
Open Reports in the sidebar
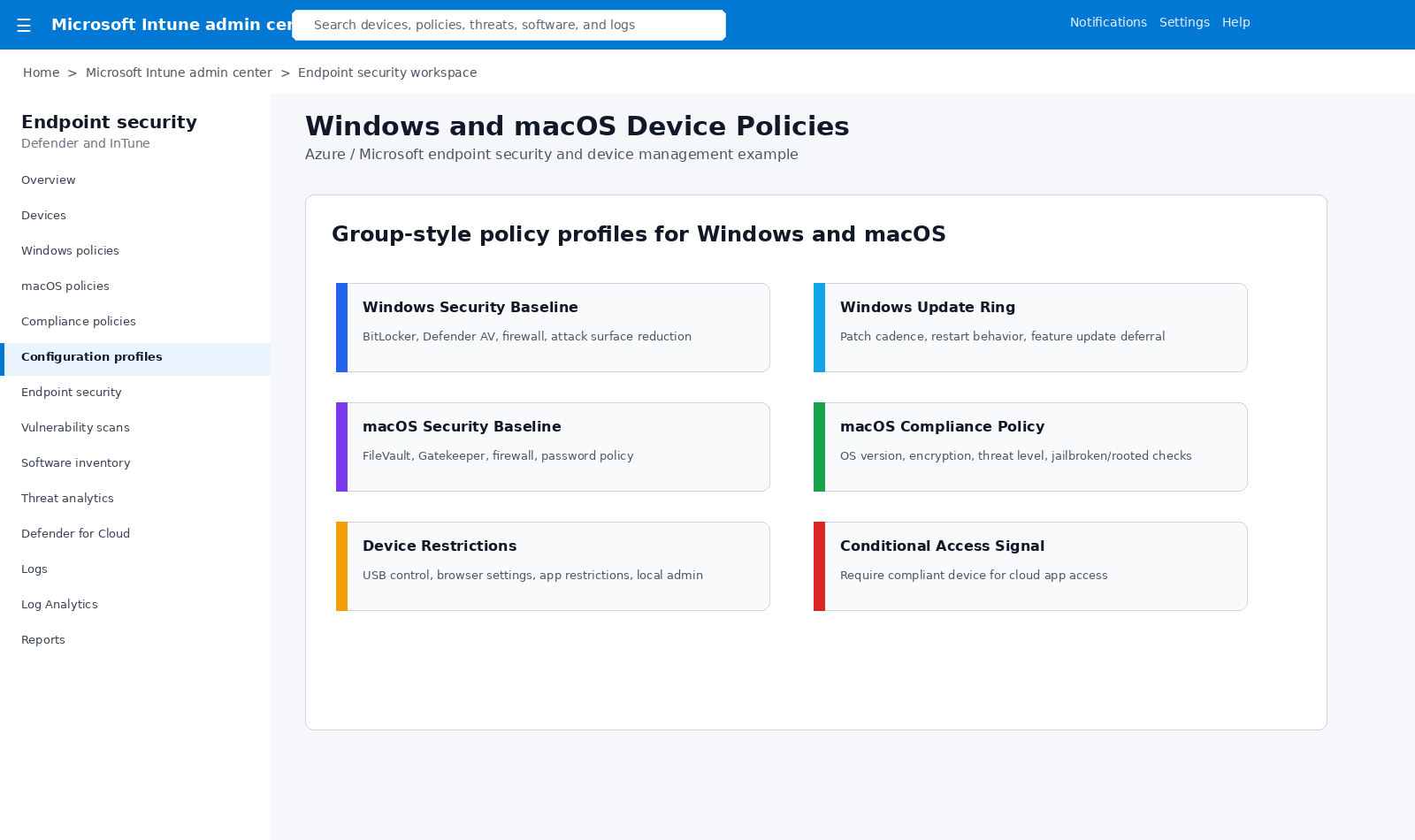coord(135,640)
